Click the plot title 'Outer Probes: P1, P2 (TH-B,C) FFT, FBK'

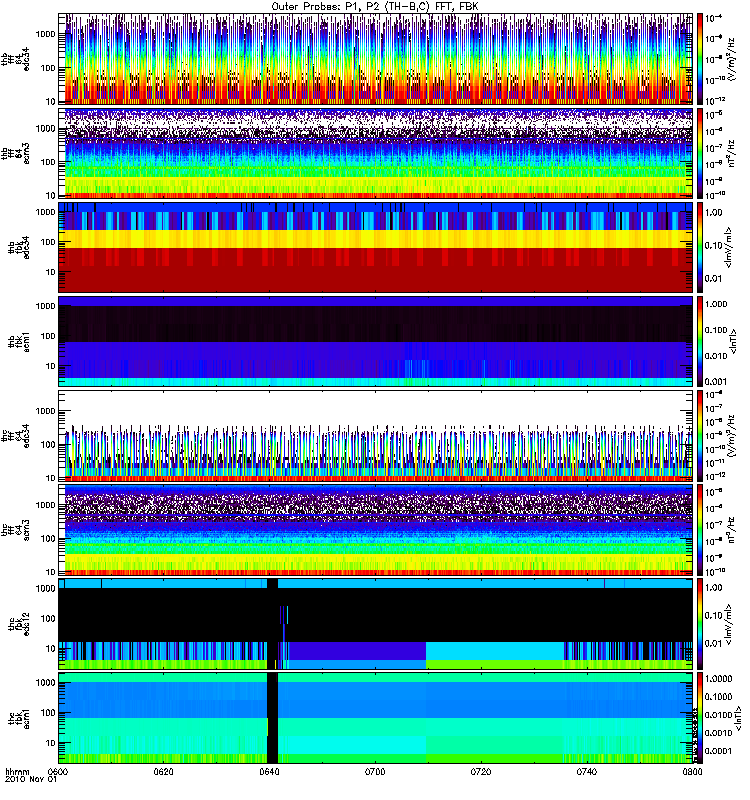click(375, 7)
